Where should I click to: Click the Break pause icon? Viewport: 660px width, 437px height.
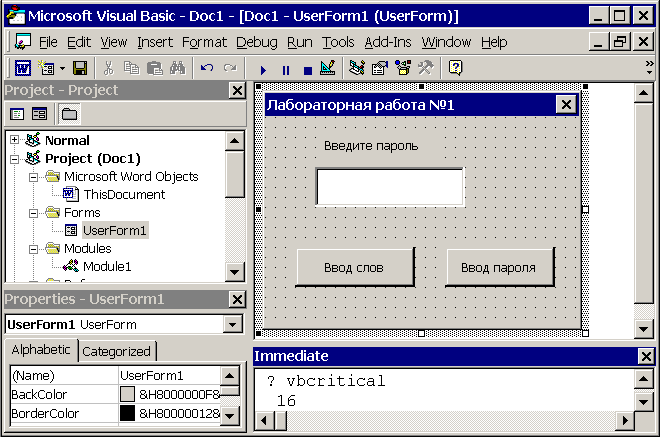[286, 70]
